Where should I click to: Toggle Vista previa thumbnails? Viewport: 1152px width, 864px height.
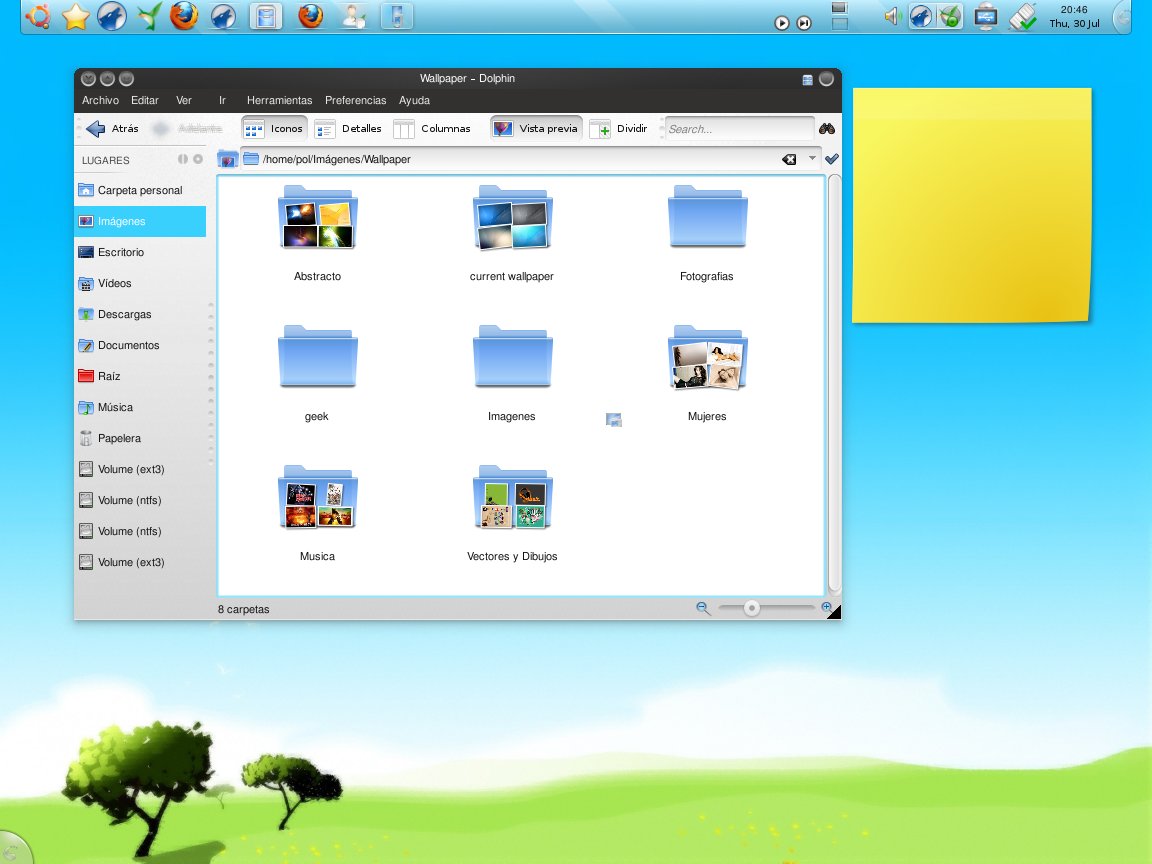click(x=536, y=129)
